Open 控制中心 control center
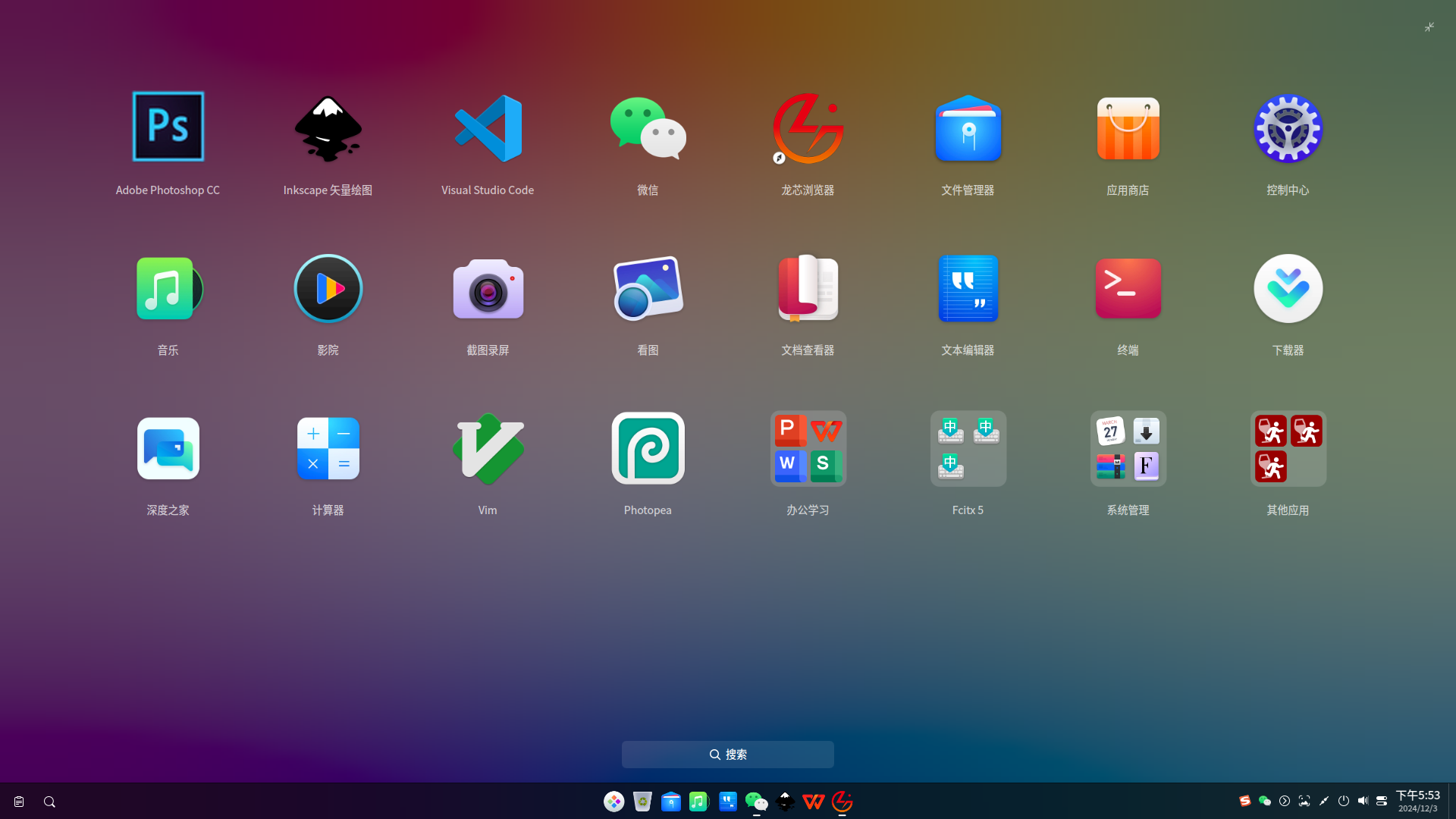The image size is (1456, 819). [1288, 128]
